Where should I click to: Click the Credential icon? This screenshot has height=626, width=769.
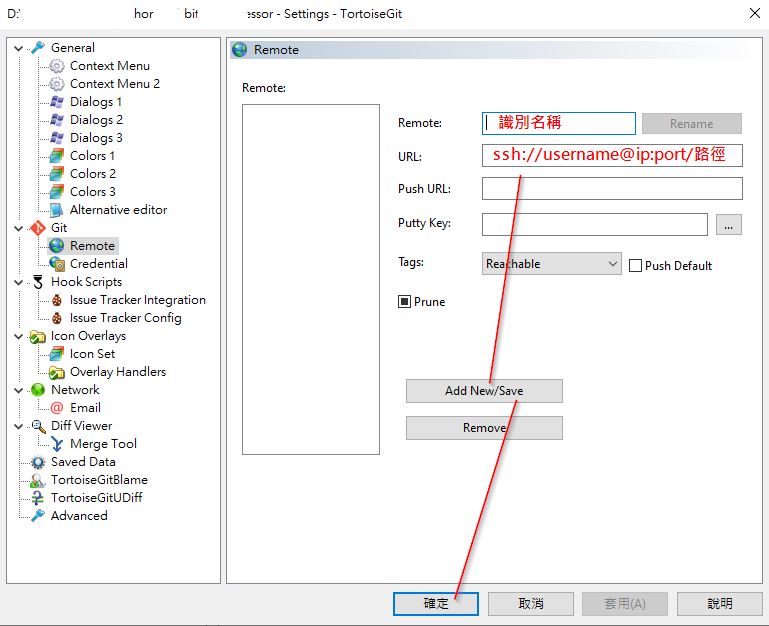coord(57,264)
